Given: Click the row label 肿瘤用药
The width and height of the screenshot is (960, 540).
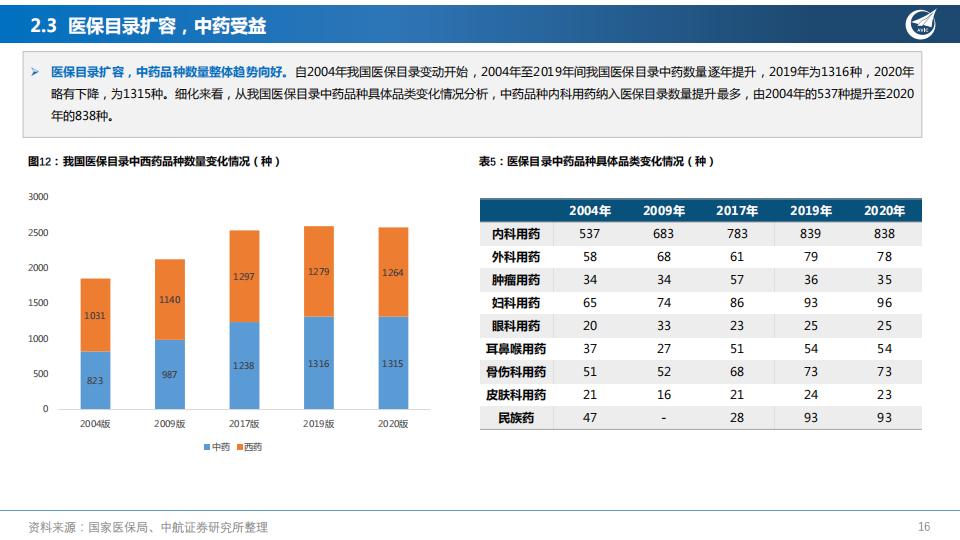Looking at the screenshot, I should click(x=516, y=280).
